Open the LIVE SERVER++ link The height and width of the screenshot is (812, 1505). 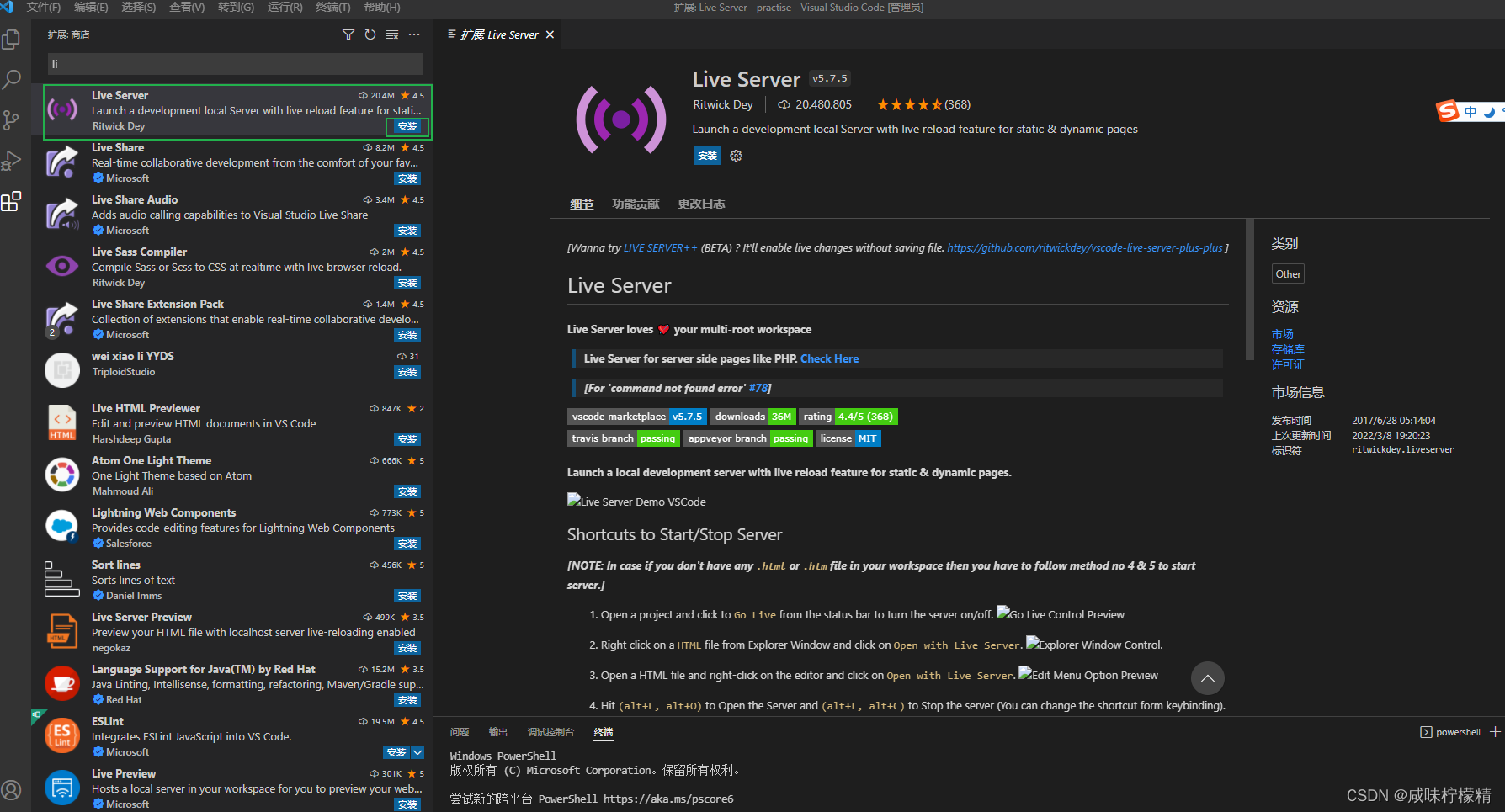660,248
